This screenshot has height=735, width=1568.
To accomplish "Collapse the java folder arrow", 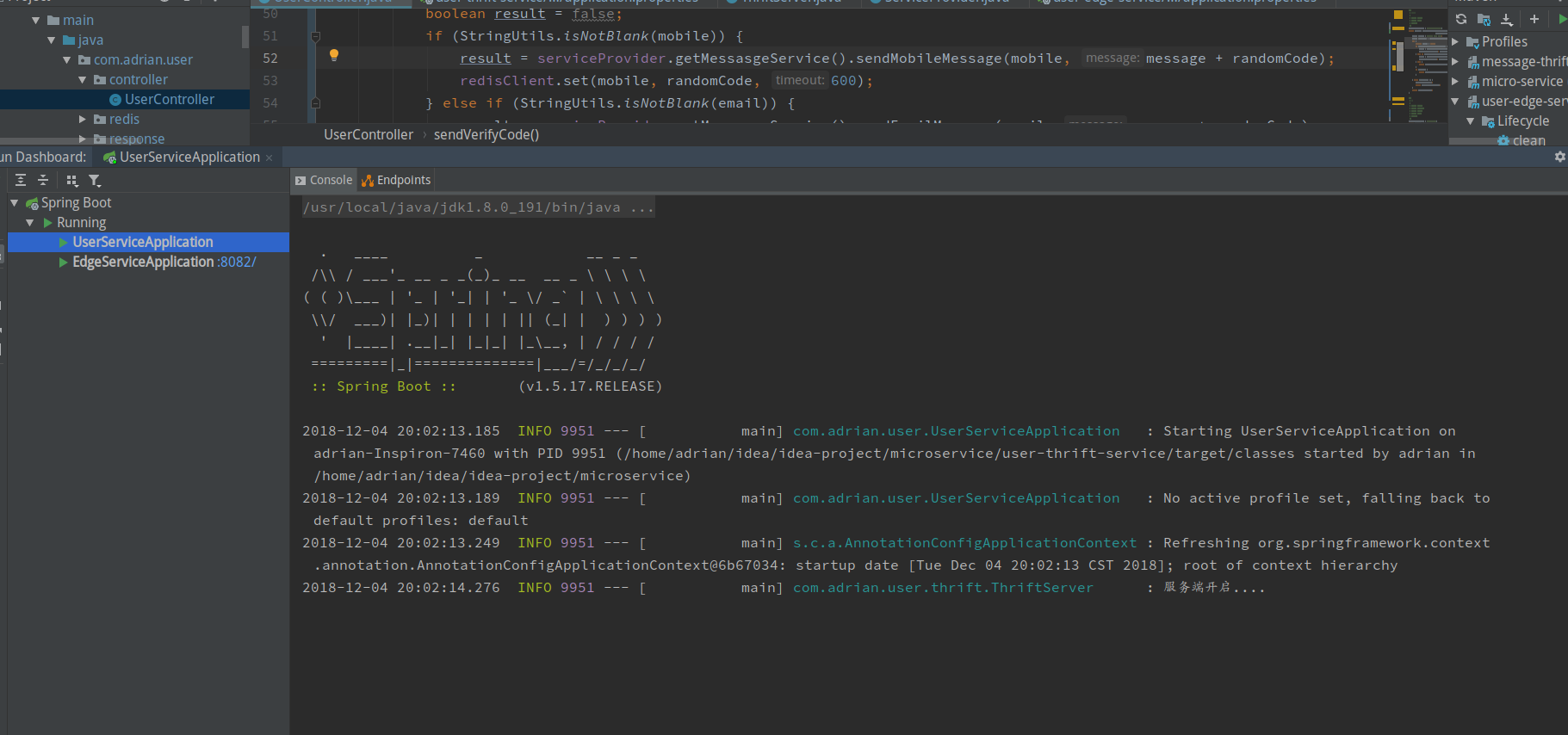I will (x=52, y=40).
